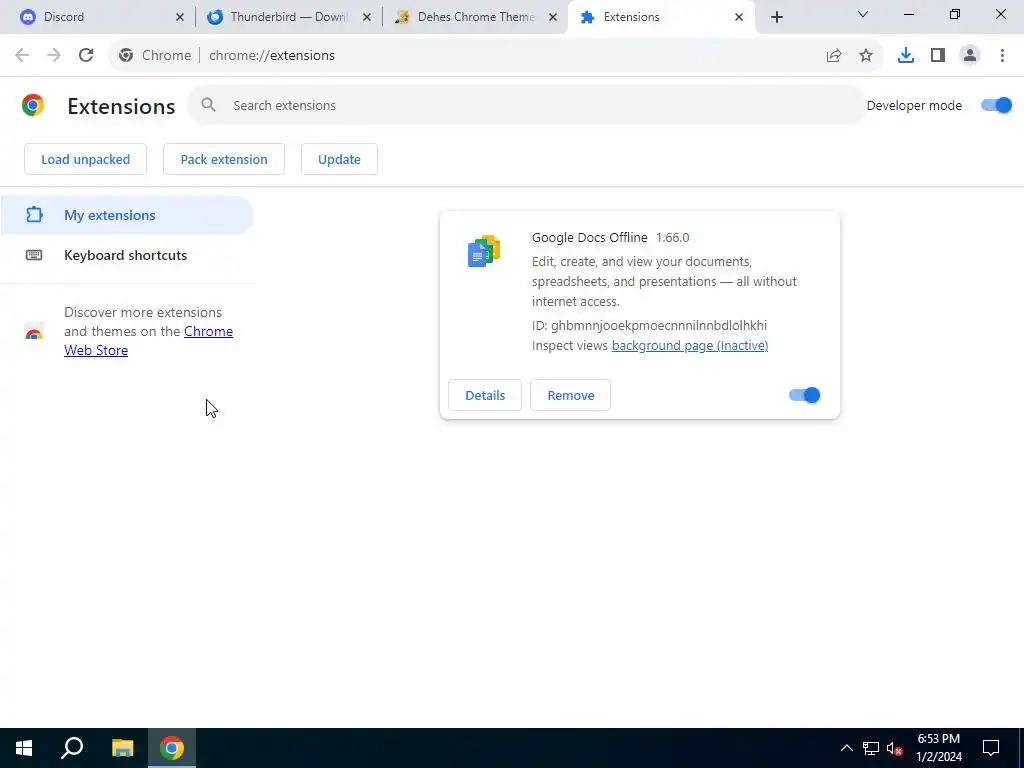Reload the current page
Screen dimensions: 1024x768
86,56
